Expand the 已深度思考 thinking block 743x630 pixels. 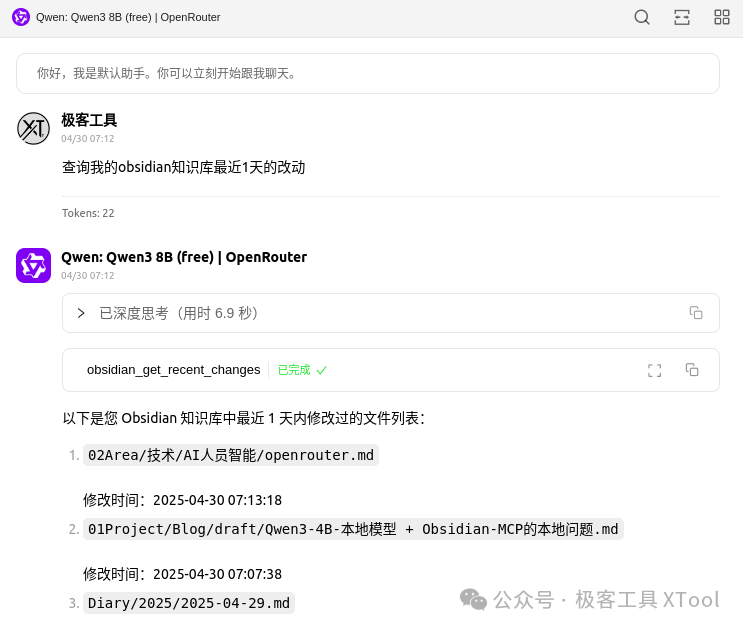point(81,313)
